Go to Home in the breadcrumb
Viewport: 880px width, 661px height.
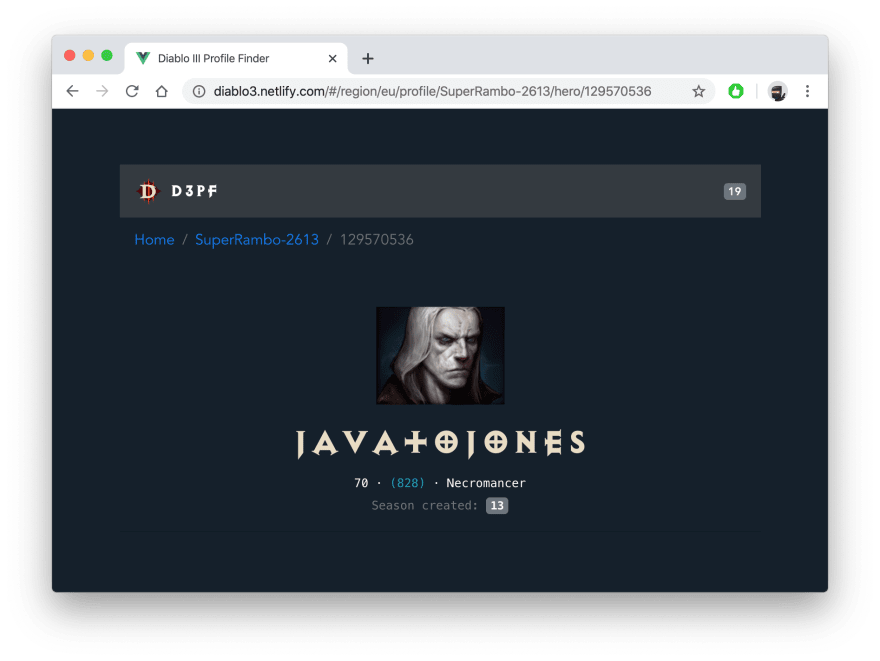pyautogui.click(x=154, y=240)
